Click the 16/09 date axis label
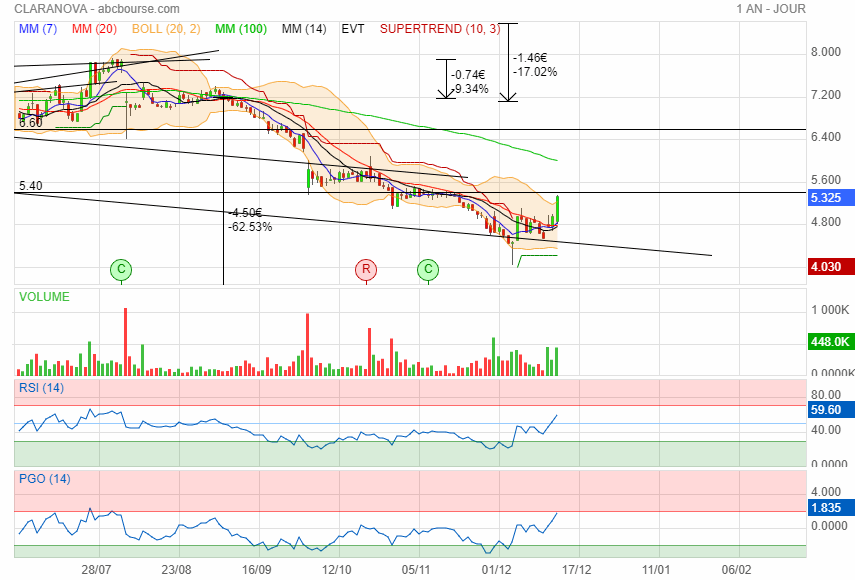Screen dimensions: 855x580 (256, 570)
